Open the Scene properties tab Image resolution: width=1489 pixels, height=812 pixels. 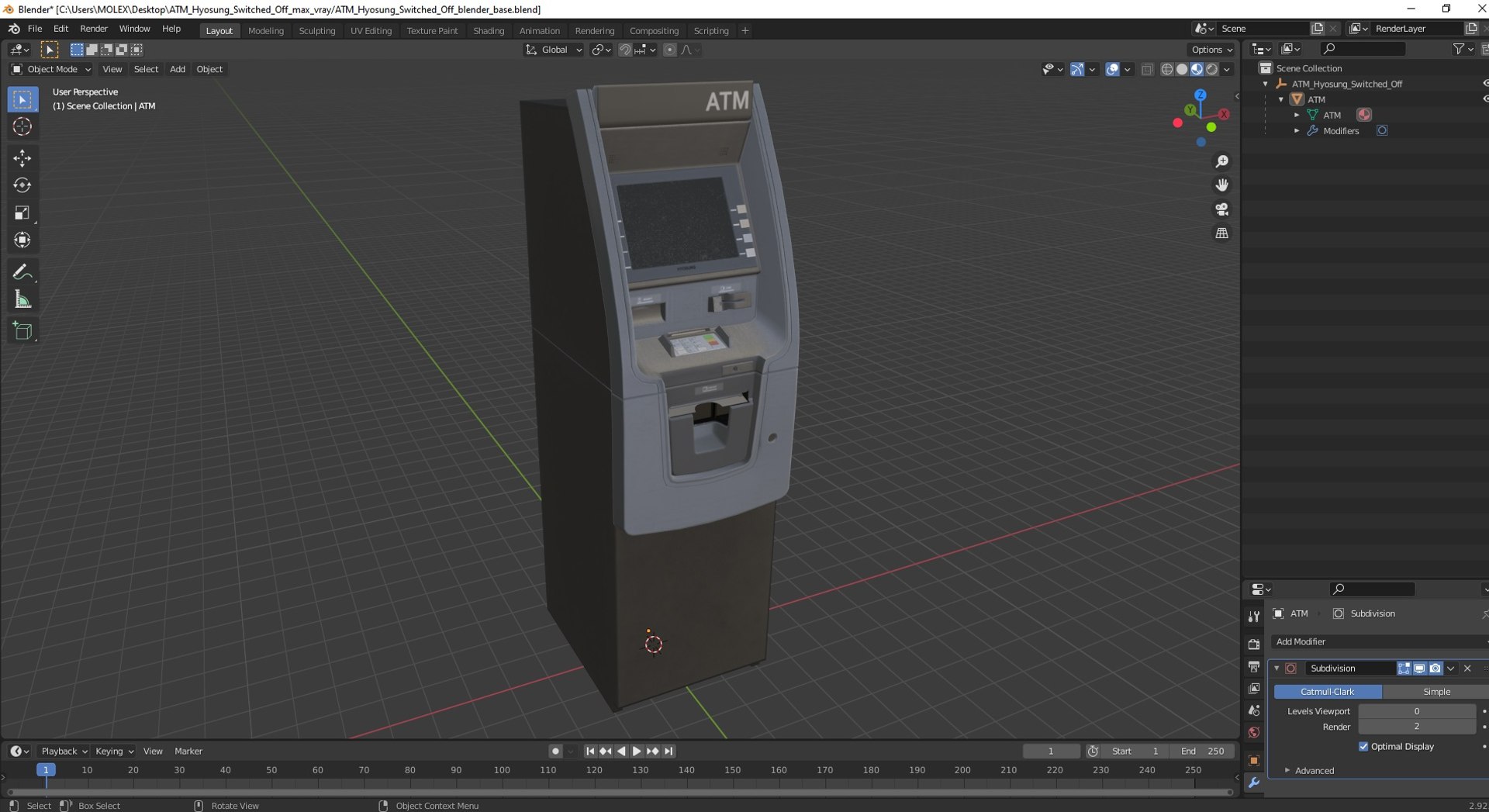pyautogui.click(x=1254, y=710)
